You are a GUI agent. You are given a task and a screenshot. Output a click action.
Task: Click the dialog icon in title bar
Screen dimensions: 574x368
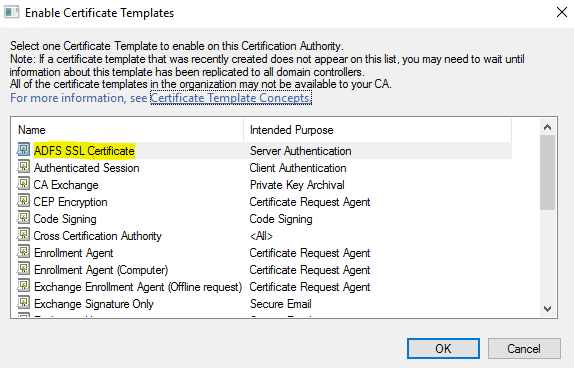(11, 12)
